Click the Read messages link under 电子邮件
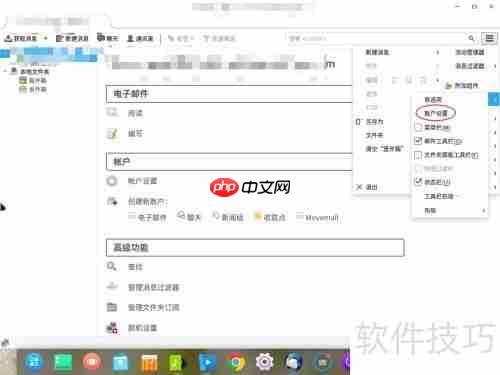This screenshot has height=375, width=500. 135,113
